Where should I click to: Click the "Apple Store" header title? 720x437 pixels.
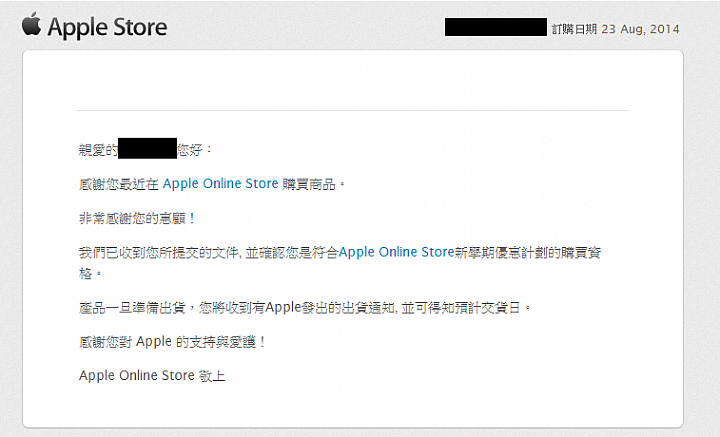(x=107, y=27)
